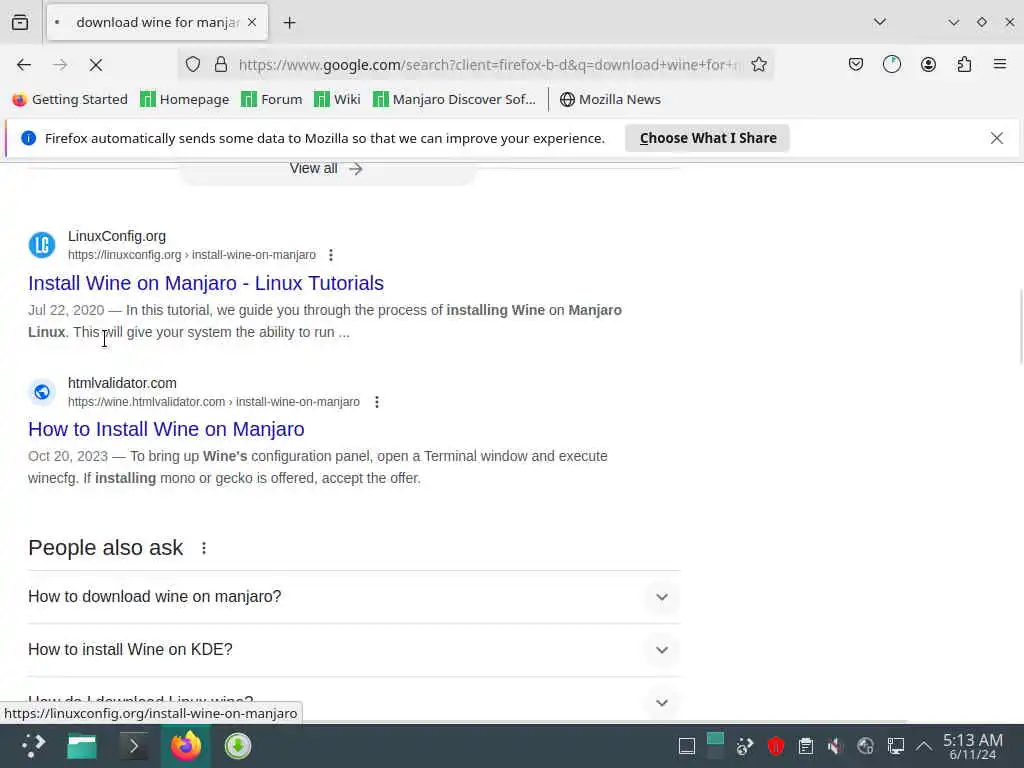
Task: Open the virtual desktop pager
Action: [x=715, y=746]
